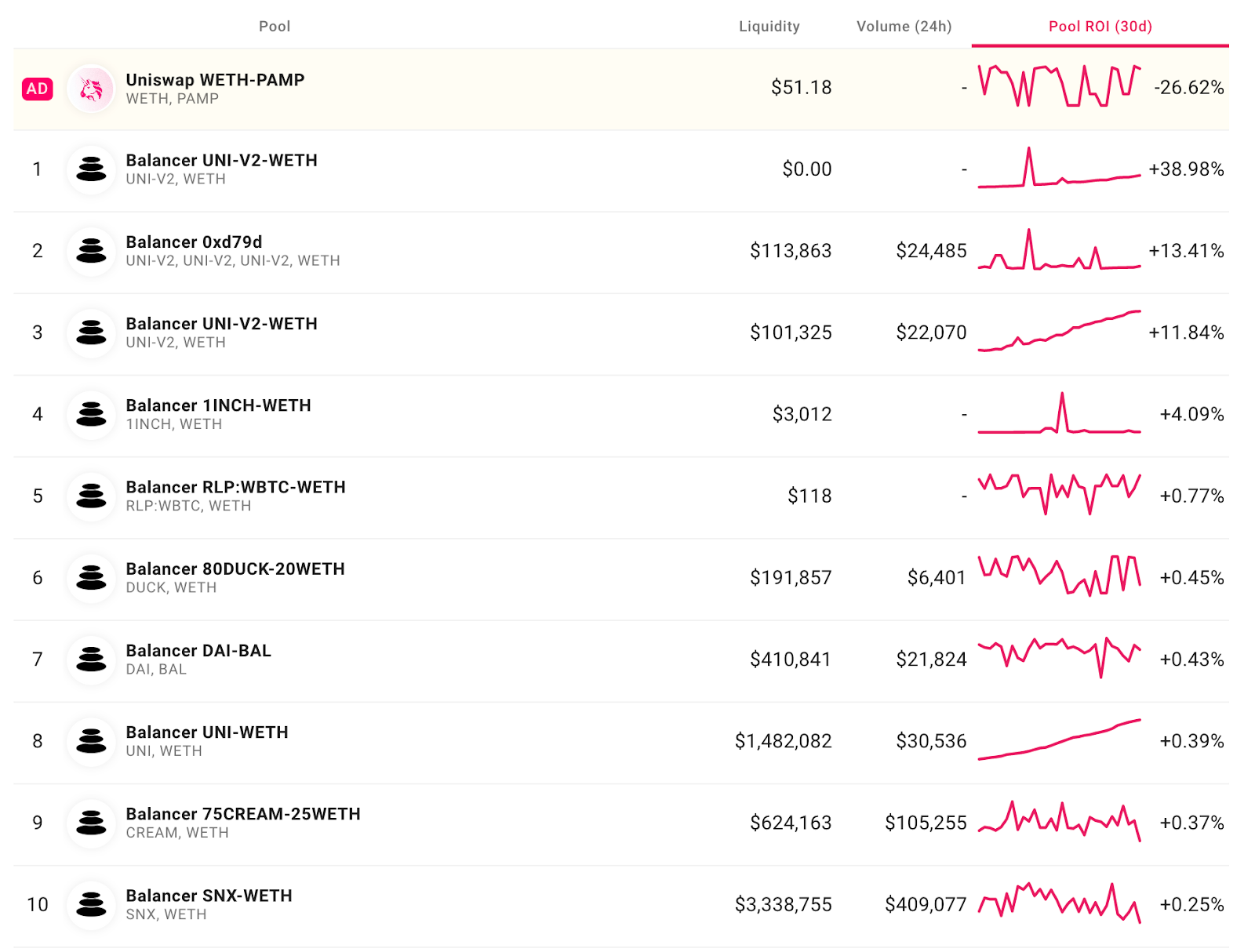Open the Balancer UNI-WETH pool
Viewport: 1255px width, 952px height.
pos(207,732)
